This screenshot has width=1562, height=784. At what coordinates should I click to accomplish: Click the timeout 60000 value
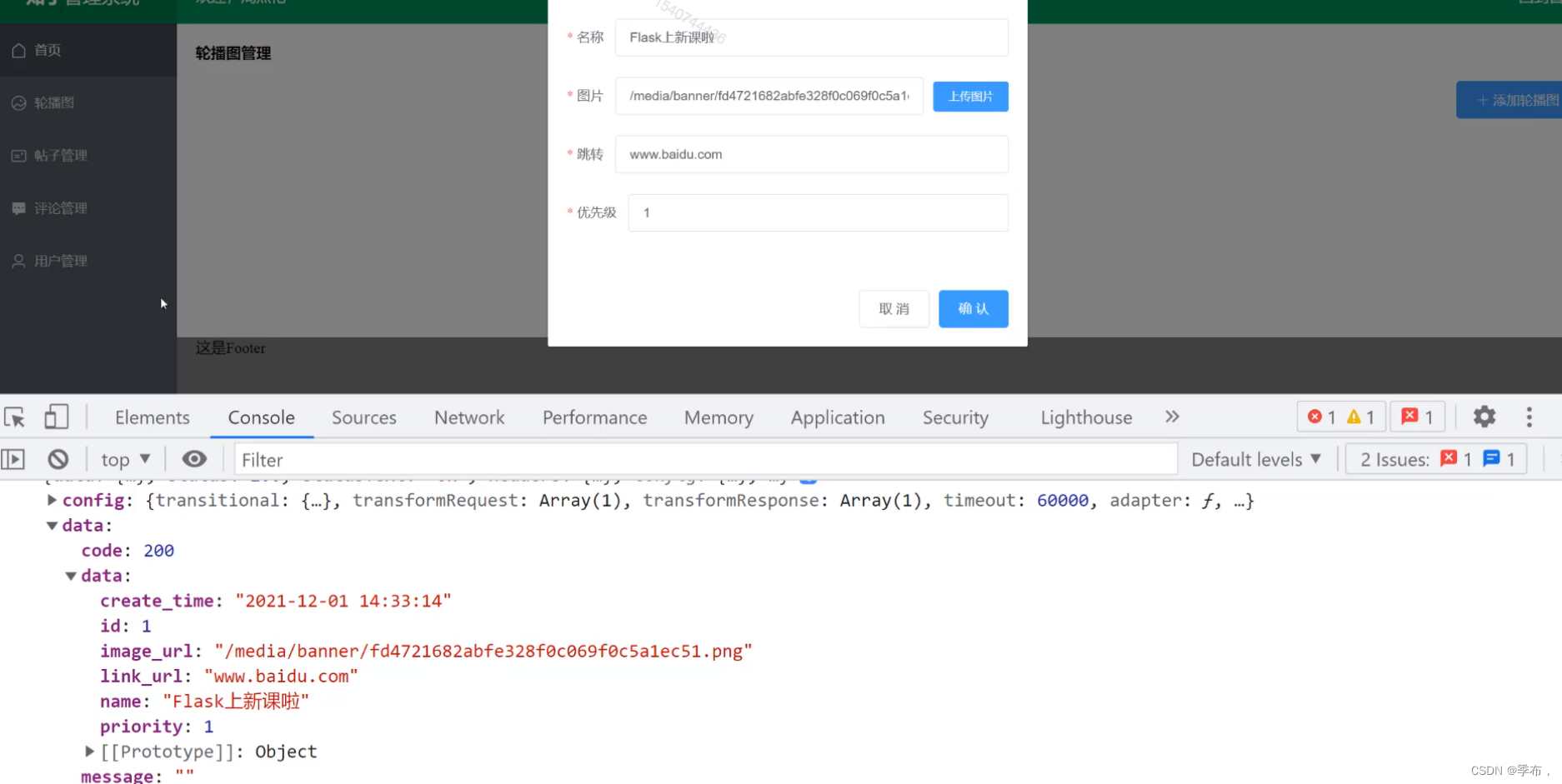(x=1063, y=500)
